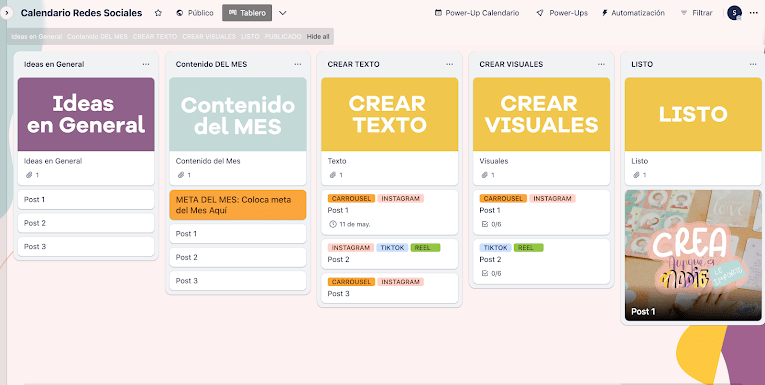Open Post 2 in Ideas en General list

(x=86, y=223)
